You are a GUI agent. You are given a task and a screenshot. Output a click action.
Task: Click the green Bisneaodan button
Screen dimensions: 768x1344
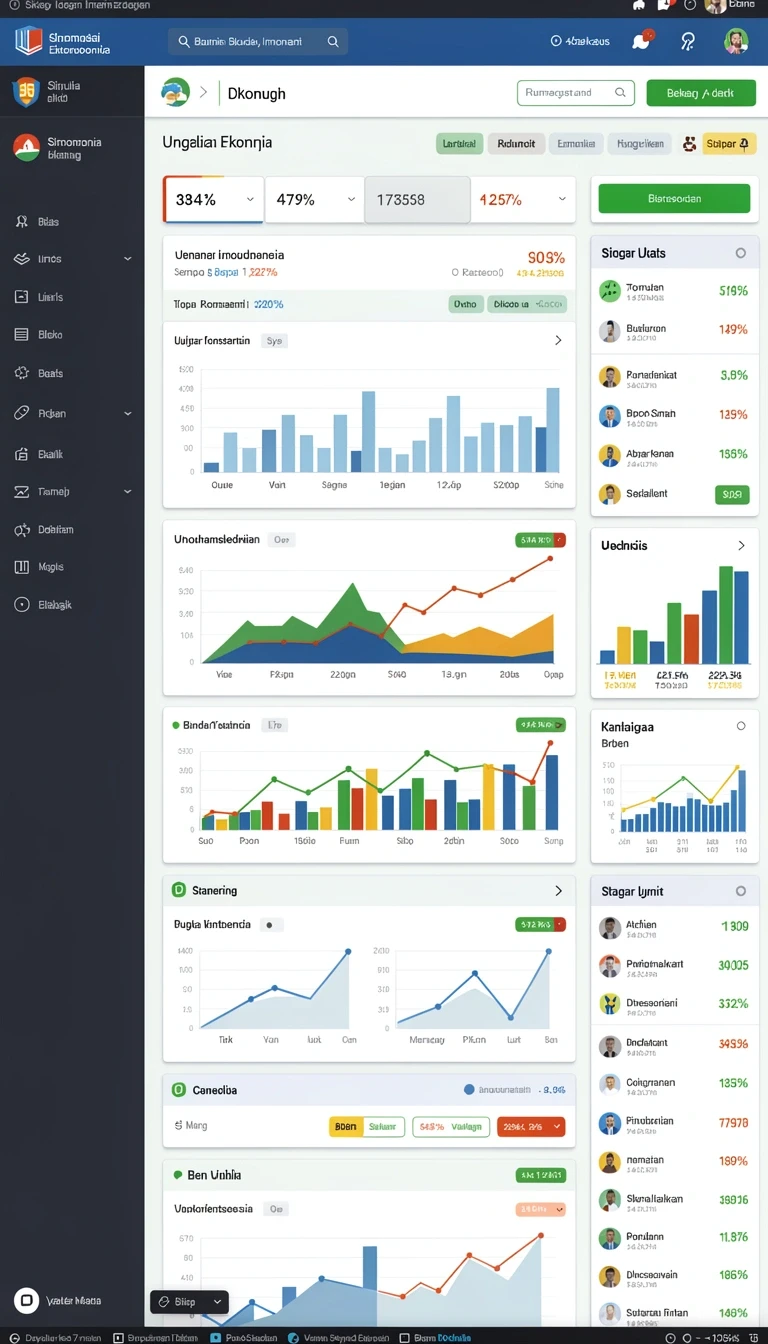tap(674, 198)
